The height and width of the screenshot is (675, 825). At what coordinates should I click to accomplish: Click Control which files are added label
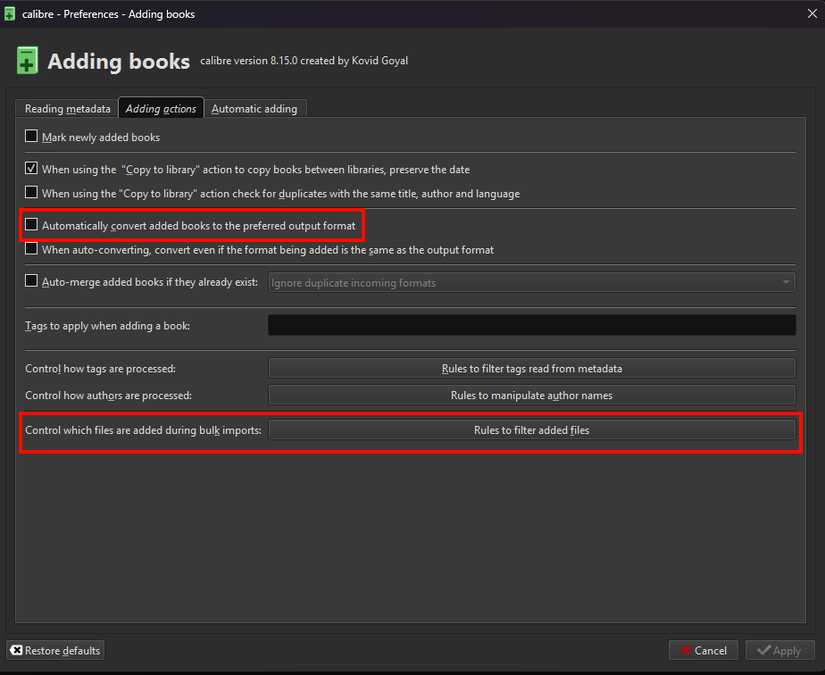pos(143,430)
